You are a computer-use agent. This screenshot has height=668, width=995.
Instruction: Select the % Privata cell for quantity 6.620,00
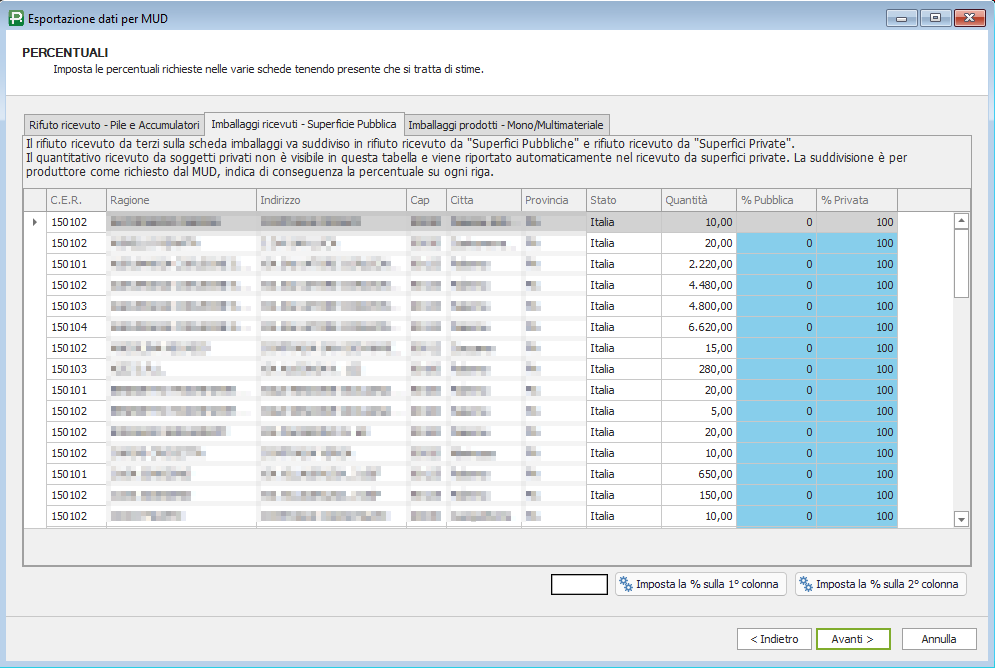coord(856,327)
